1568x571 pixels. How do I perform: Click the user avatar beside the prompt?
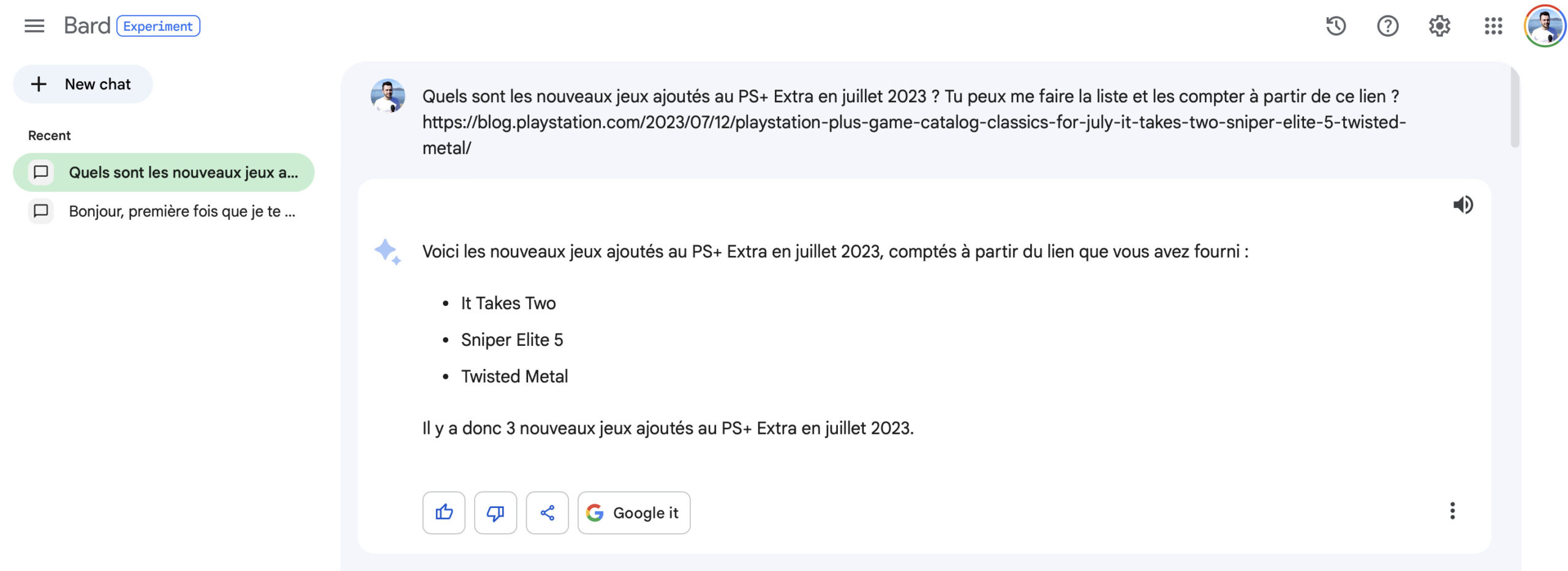pyautogui.click(x=388, y=95)
